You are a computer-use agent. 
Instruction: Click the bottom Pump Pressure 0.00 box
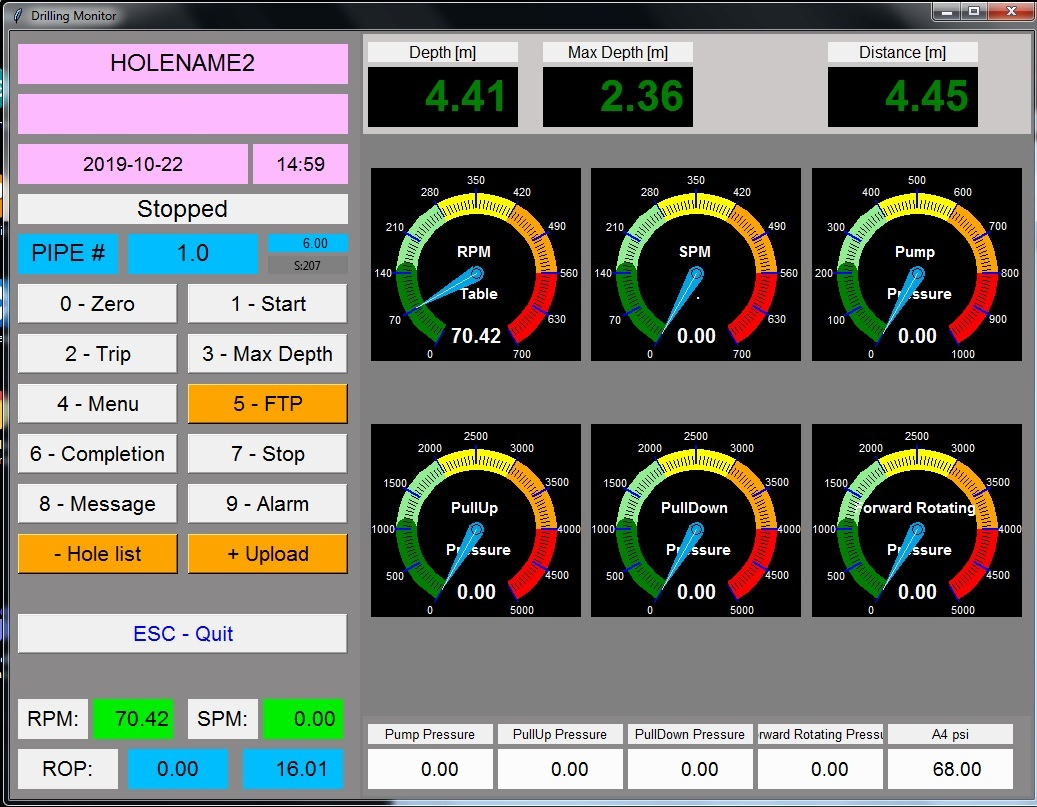pyautogui.click(x=430, y=769)
